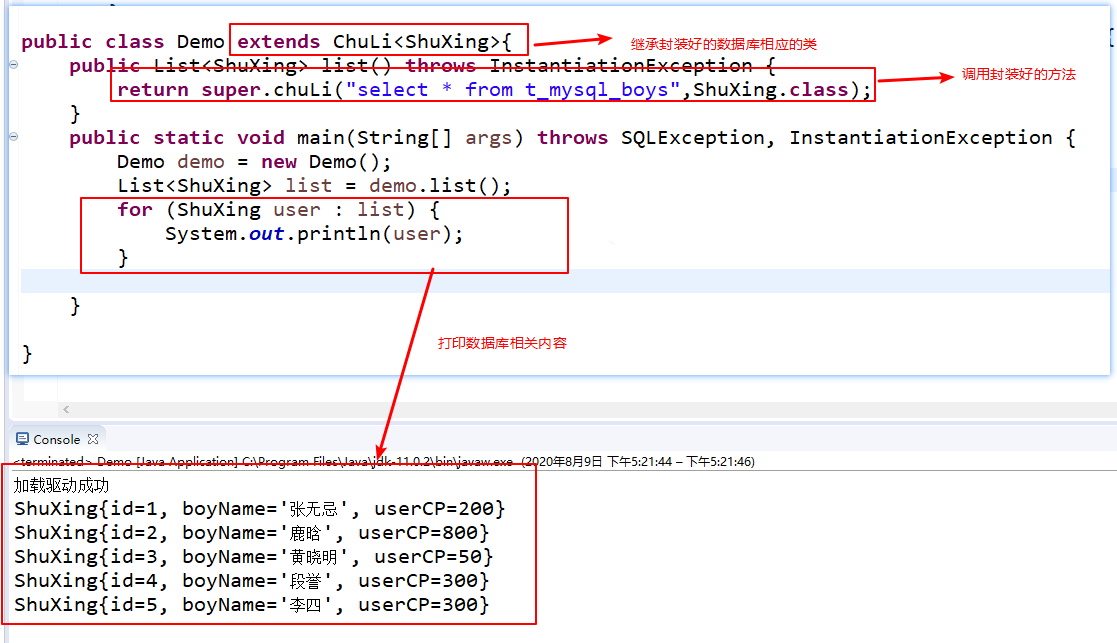Click console output row with id=2 鹿晗
The width and height of the screenshot is (1117, 643).
pyautogui.click(x=251, y=533)
